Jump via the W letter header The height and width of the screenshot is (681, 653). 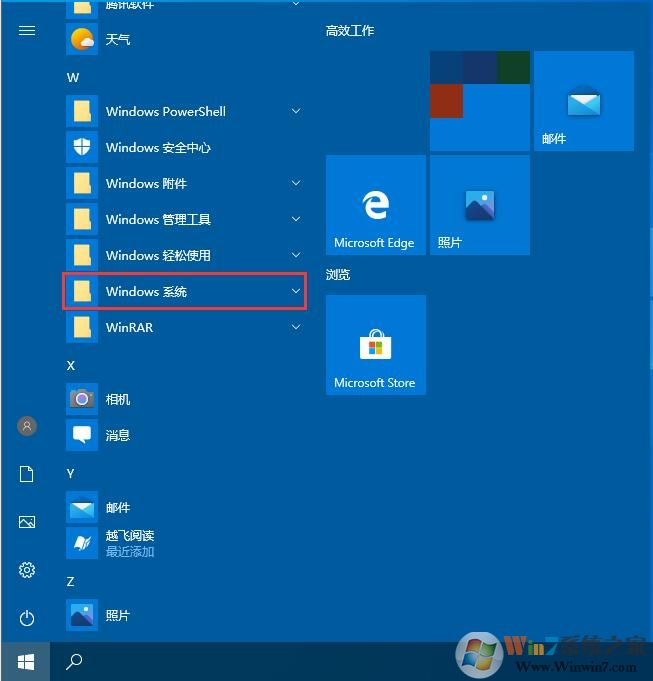click(73, 78)
